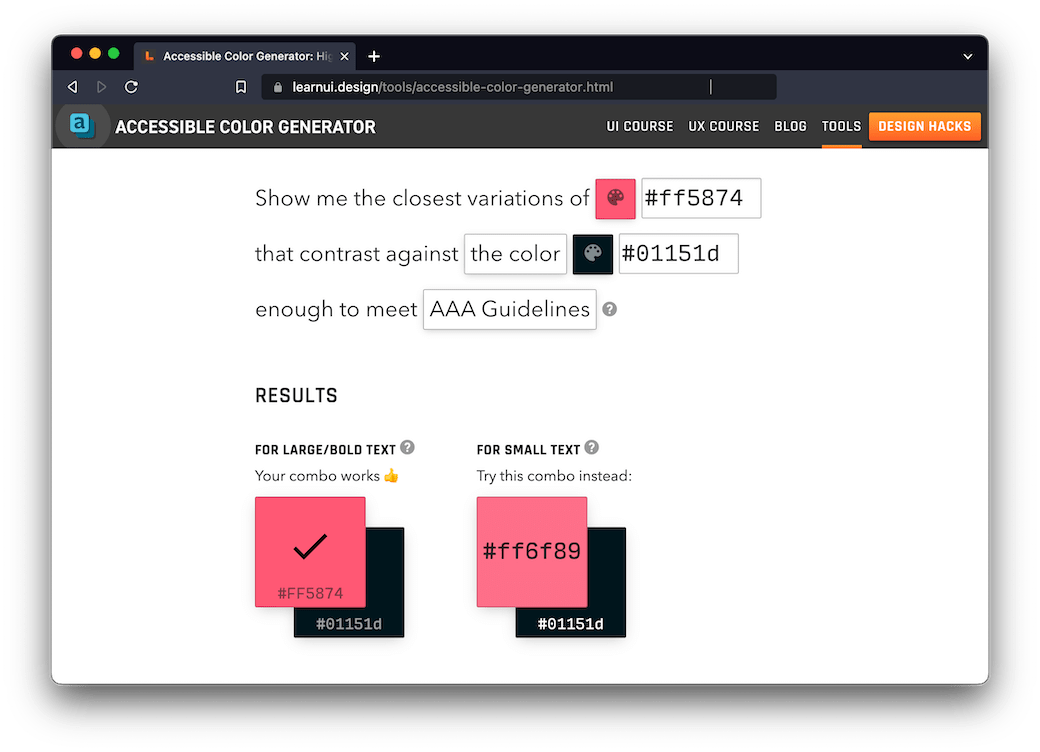Click the bookmark icon
Screen dimensions: 1040x752
[241, 87]
